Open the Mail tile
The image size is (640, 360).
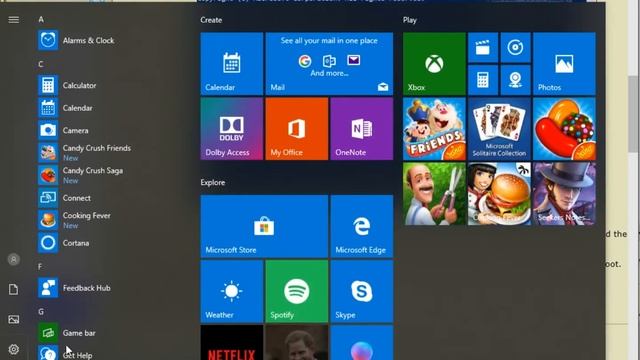[x=329, y=64]
